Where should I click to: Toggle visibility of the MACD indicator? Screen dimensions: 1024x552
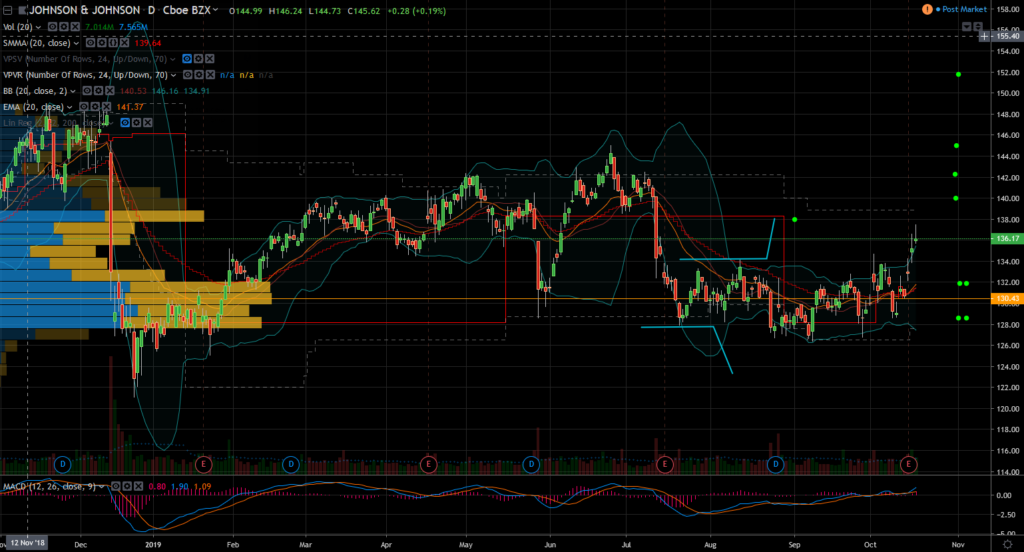tap(116, 486)
